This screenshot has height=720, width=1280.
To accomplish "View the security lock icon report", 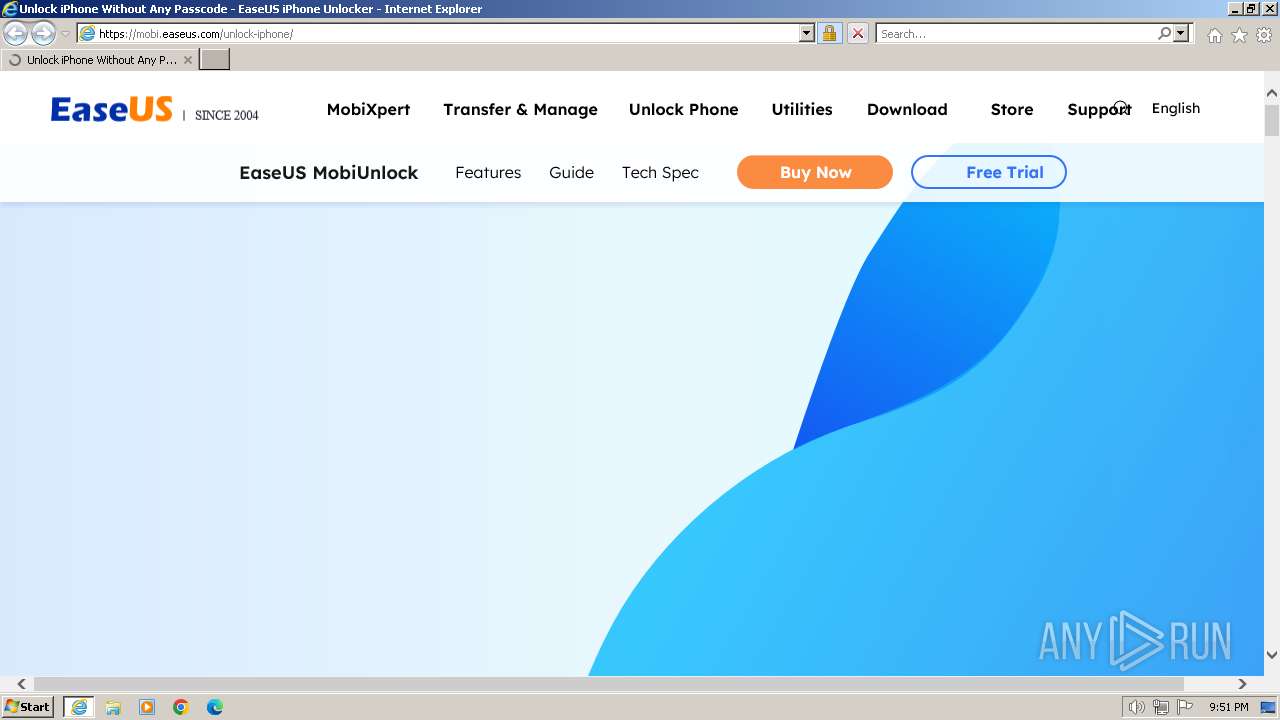I will coord(829,34).
